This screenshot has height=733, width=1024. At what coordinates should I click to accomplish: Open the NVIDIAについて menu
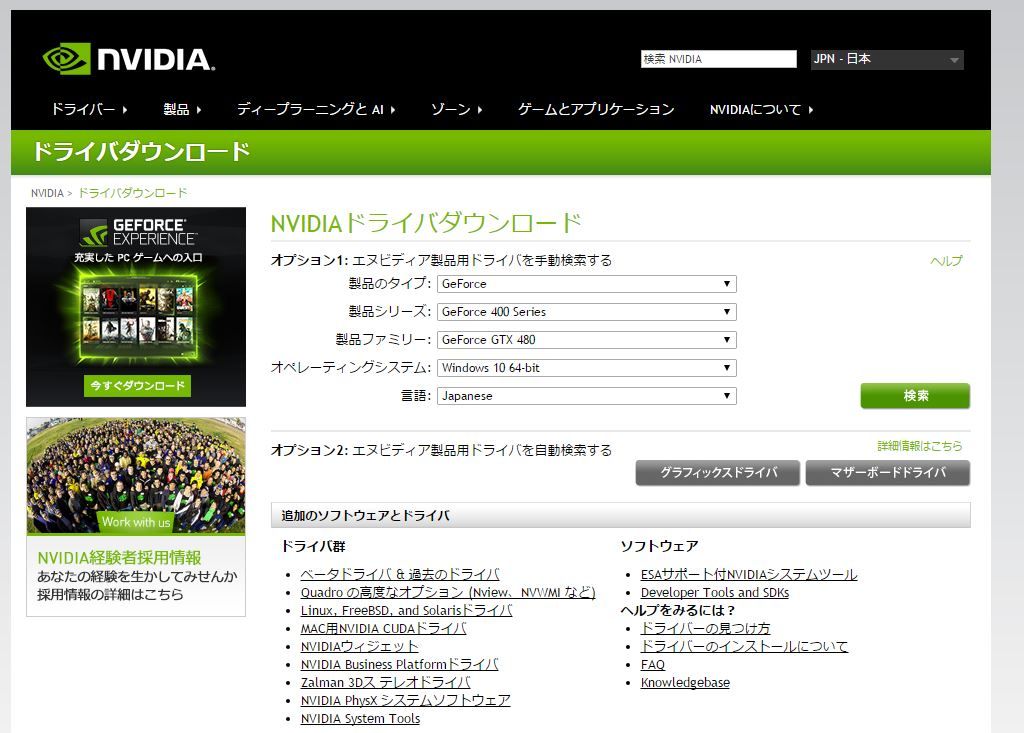pyautogui.click(x=761, y=109)
